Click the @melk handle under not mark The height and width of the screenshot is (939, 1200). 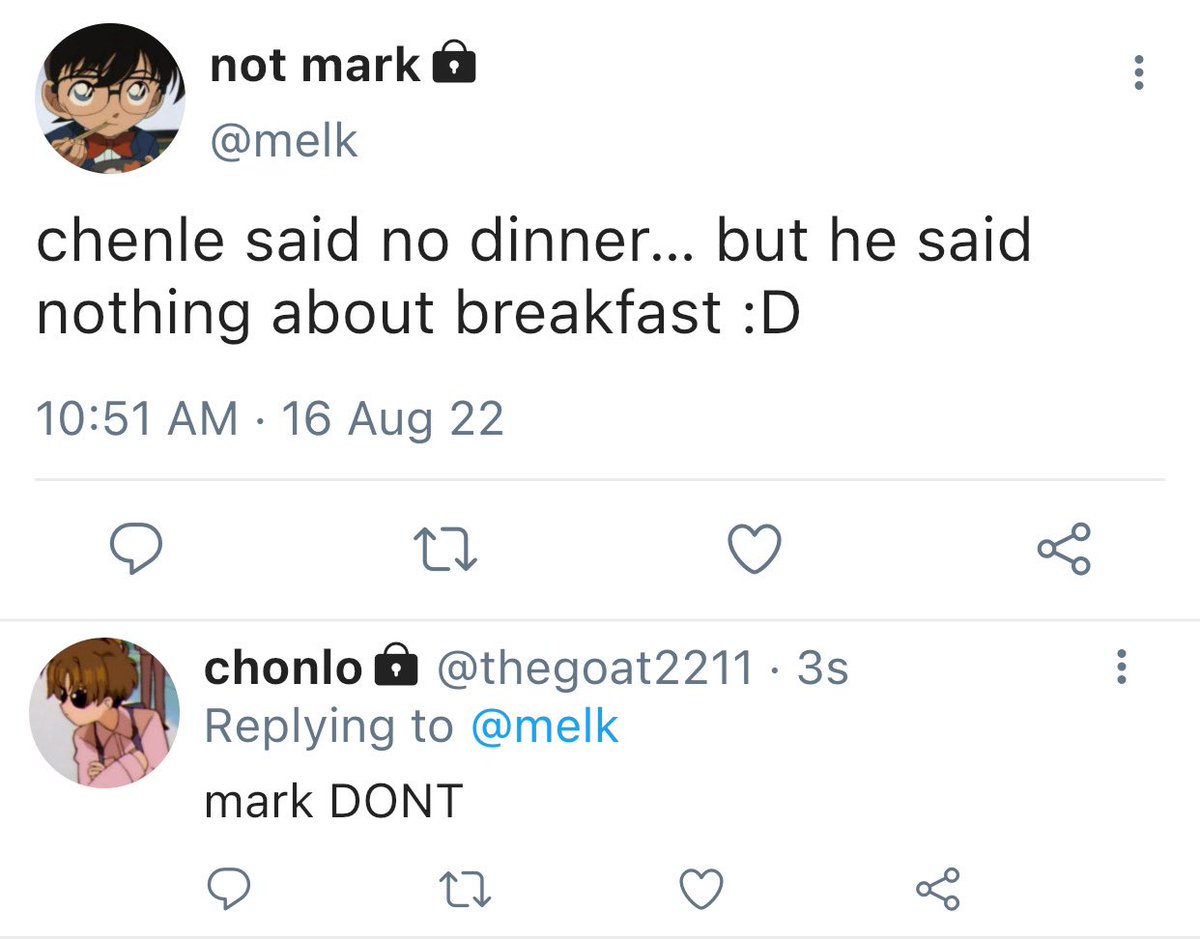click(x=283, y=141)
